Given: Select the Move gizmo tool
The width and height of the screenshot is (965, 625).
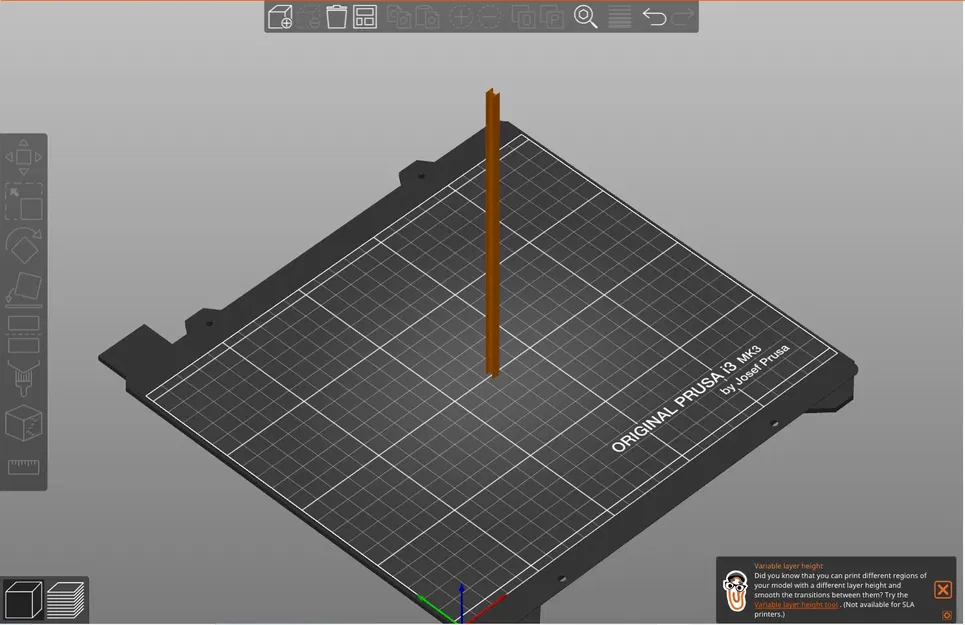Looking at the screenshot, I should click(23, 157).
